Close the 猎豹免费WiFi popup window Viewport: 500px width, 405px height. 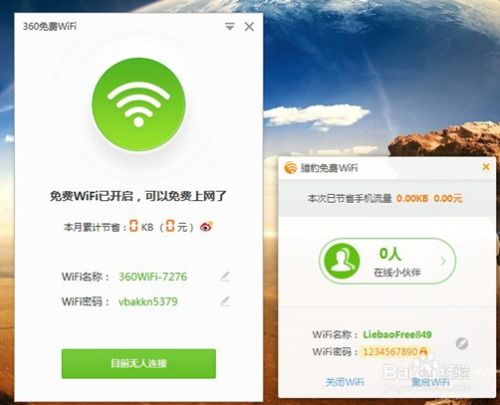tap(486, 167)
